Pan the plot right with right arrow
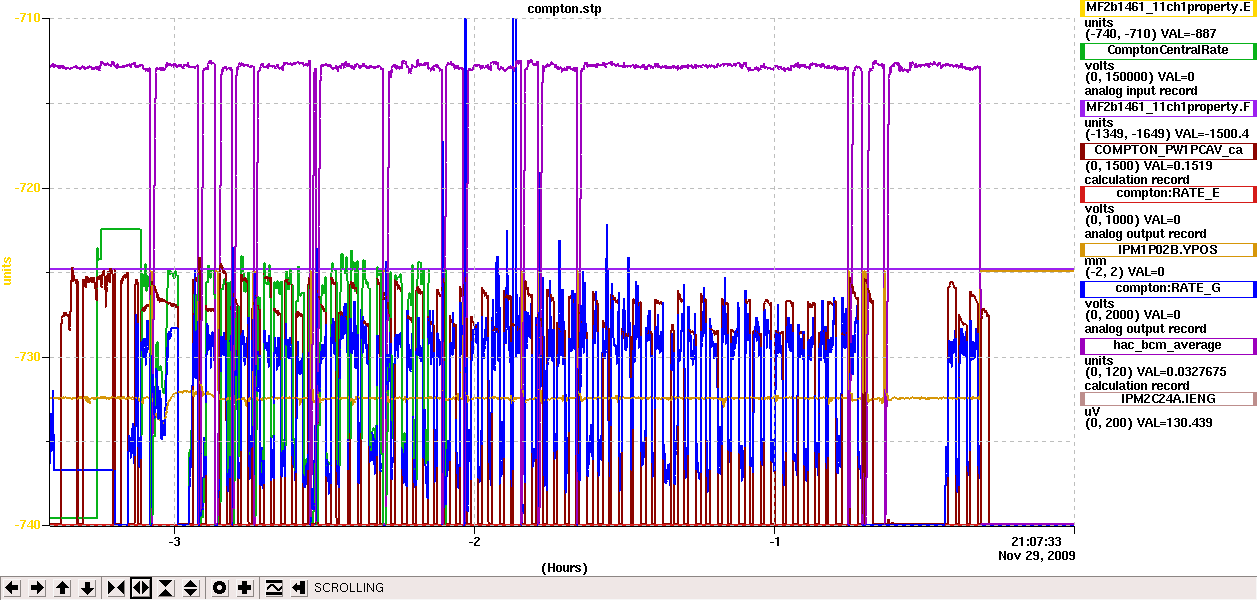This screenshot has width=1257, height=600. click(x=37, y=588)
